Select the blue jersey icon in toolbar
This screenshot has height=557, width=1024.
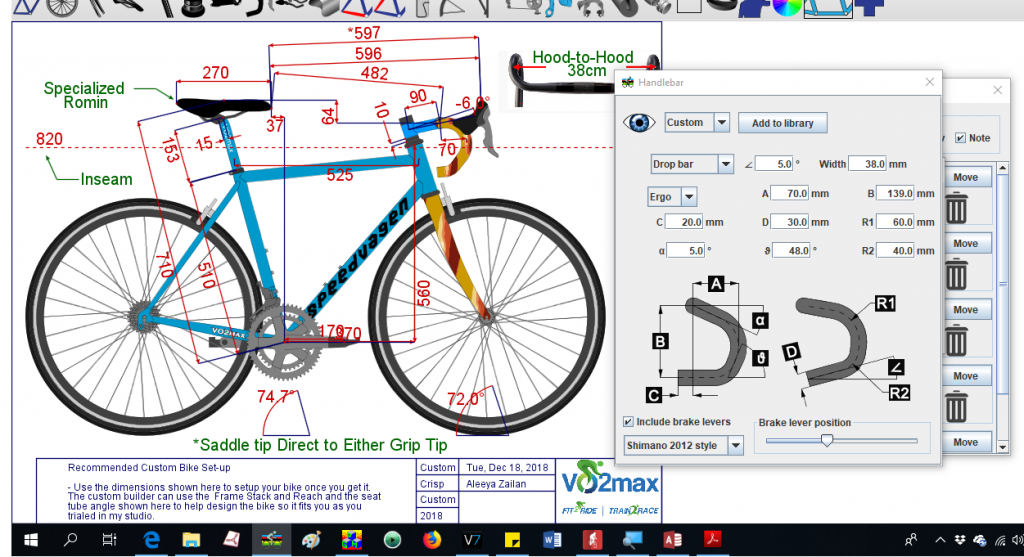(x=755, y=8)
